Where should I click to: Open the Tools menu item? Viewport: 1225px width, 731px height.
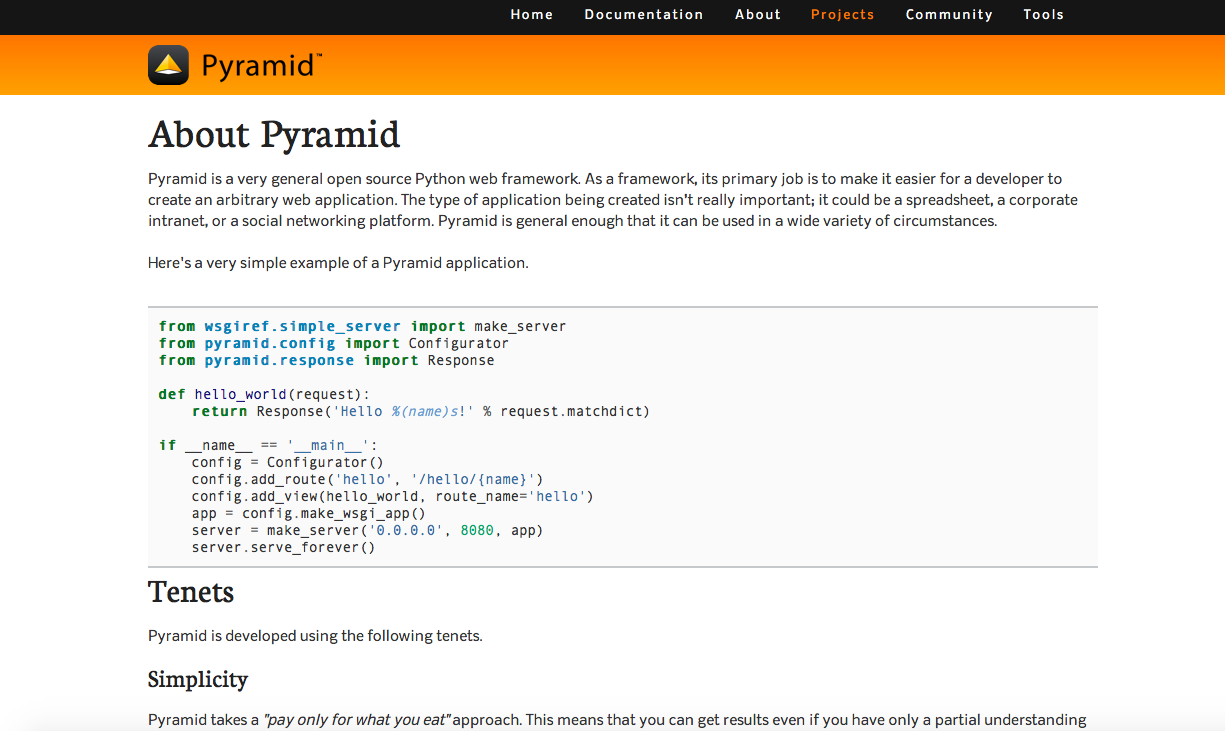(1044, 15)
